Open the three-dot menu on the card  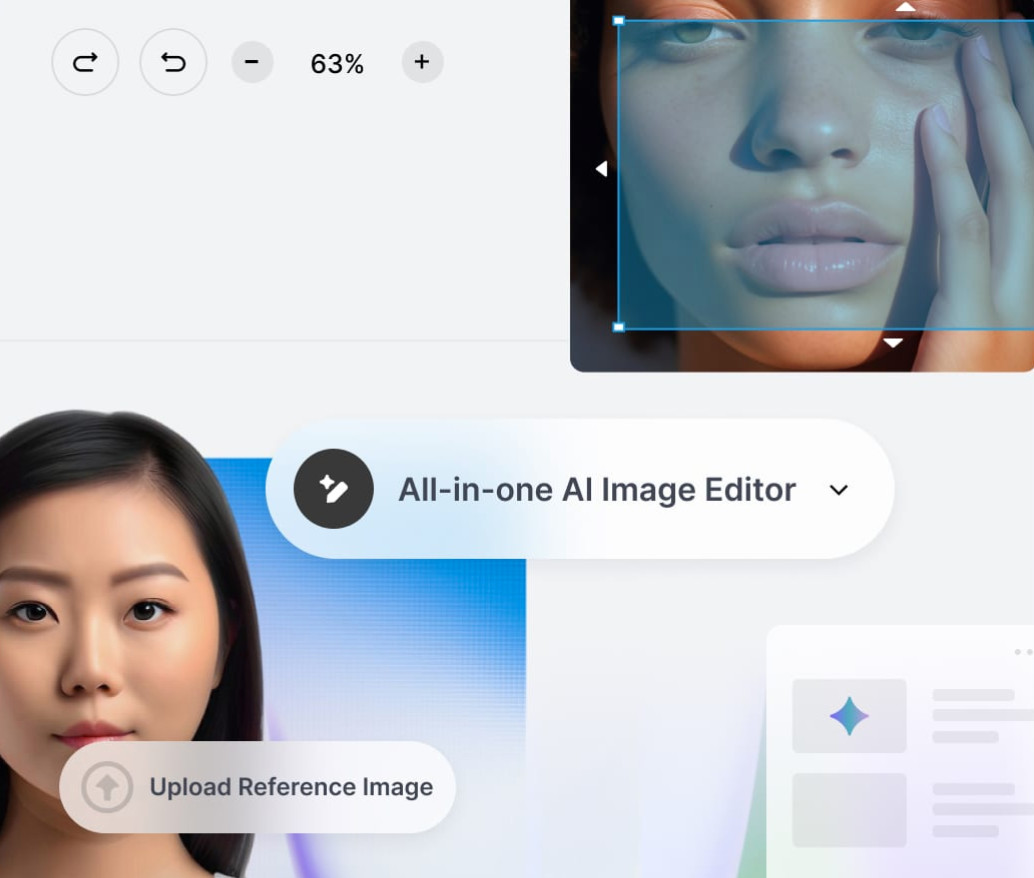(x=1022, y=652)
